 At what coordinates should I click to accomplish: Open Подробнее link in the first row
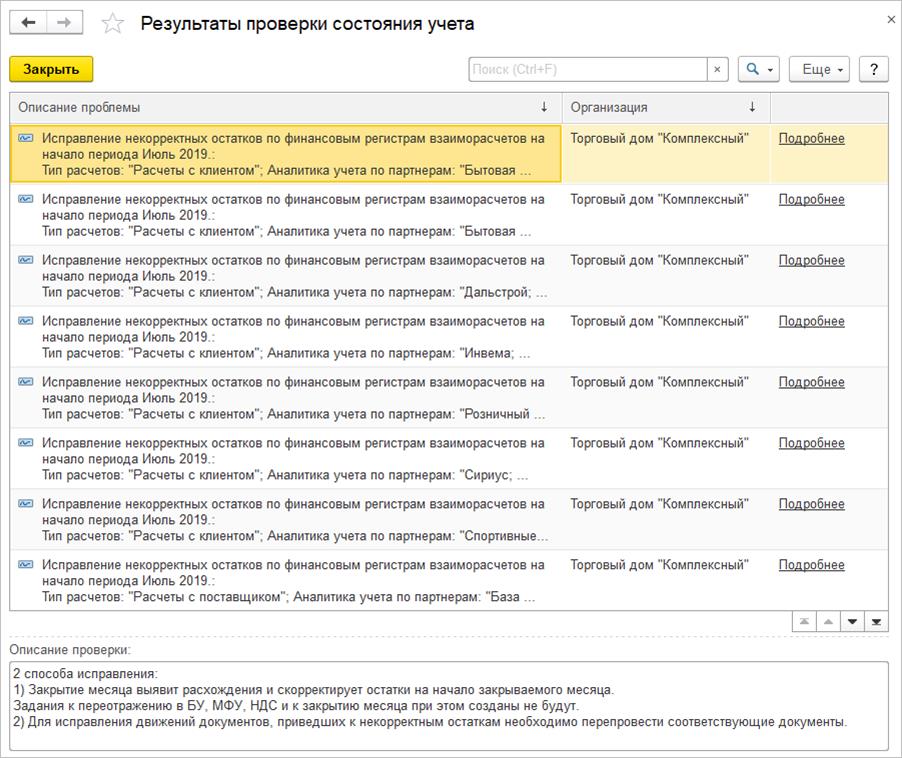click(x=811, y=139)
